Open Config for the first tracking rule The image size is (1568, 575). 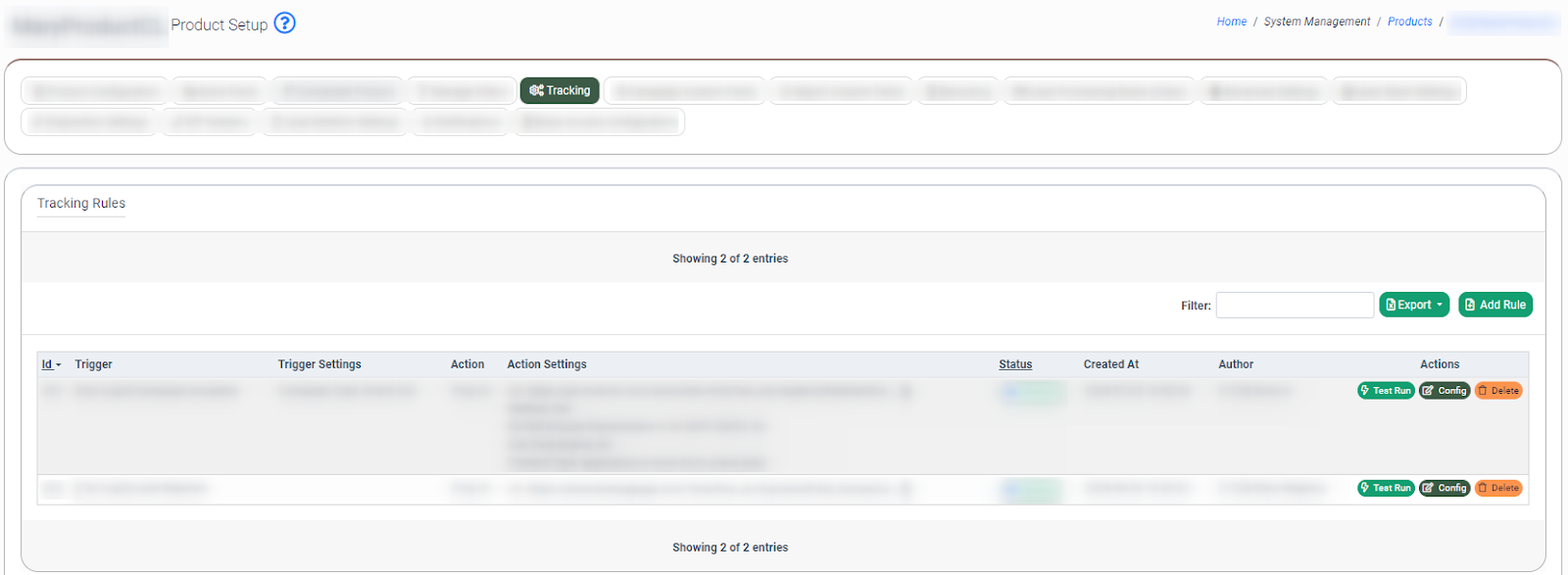pos(1445,391)
